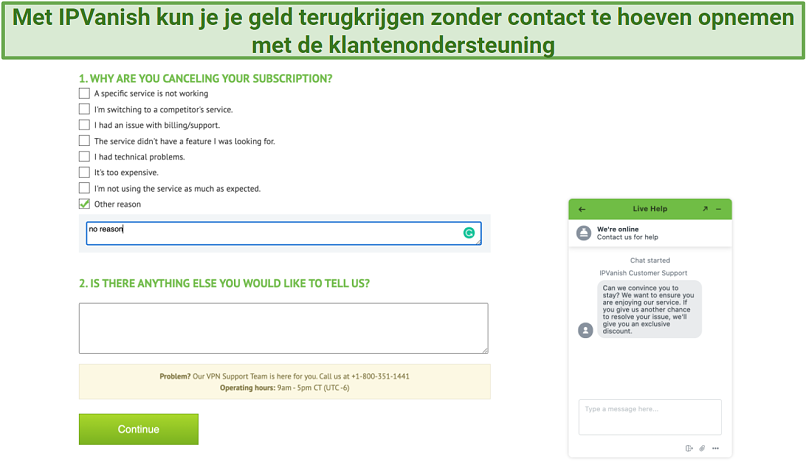The image size is (806, 462).
Task: Tick 'I'm switching to a competitor's service'
Action: tap(84, 109)
